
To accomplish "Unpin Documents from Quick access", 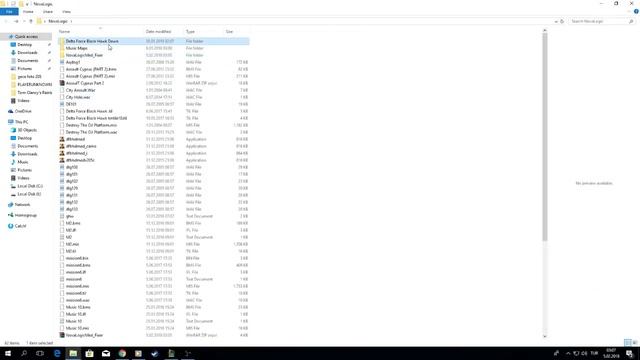I will [x=49, y=60].
